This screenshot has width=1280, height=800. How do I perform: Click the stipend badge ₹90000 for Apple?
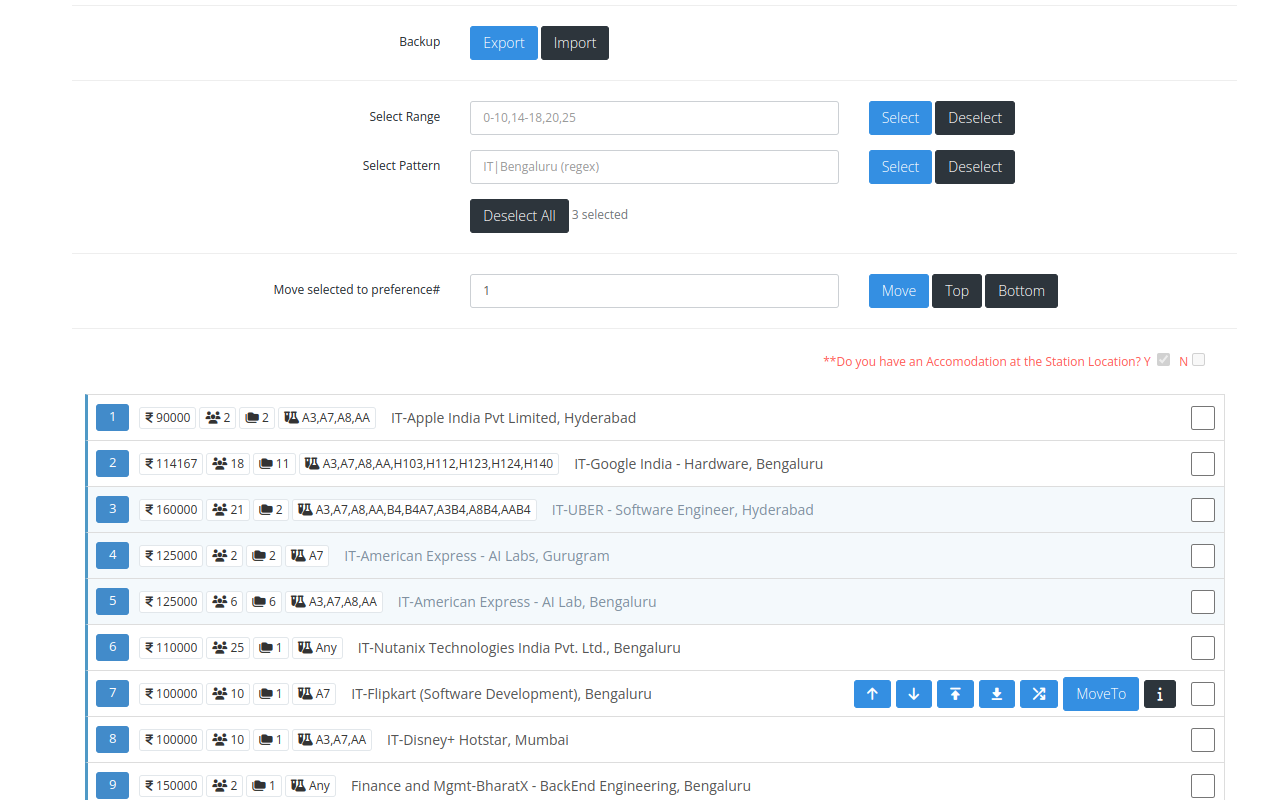(x=167, y=418)
